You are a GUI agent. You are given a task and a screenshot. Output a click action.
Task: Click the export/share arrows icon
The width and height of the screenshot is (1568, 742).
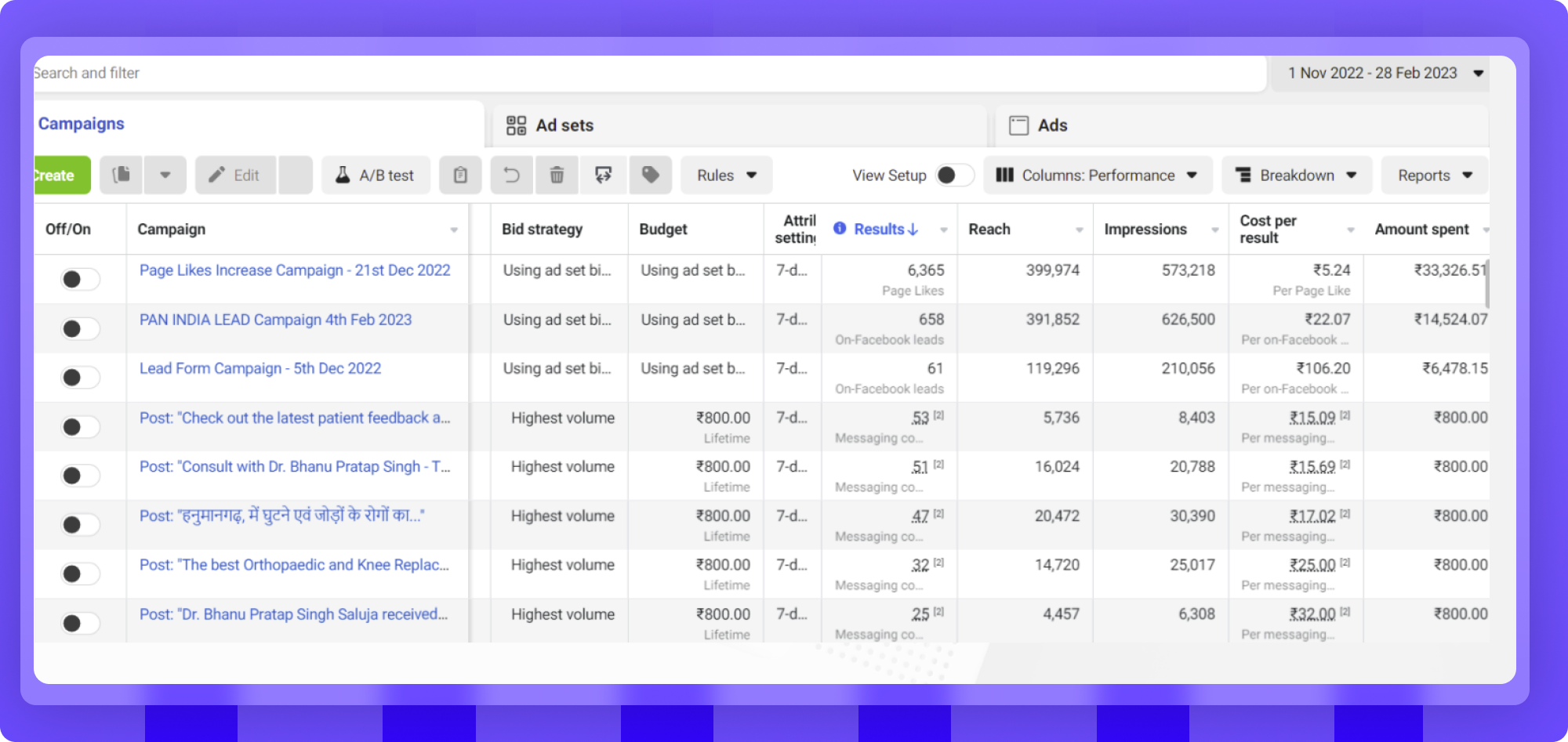click(603, 175)
